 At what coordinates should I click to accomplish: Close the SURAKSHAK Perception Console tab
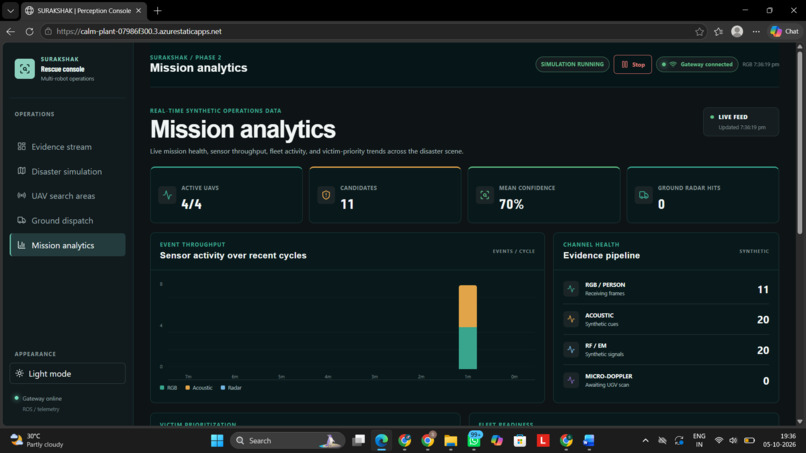(x=138, y=11)
